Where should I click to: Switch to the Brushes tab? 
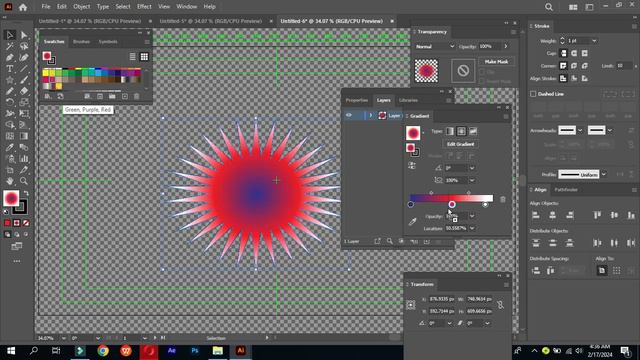coord(81,42)
